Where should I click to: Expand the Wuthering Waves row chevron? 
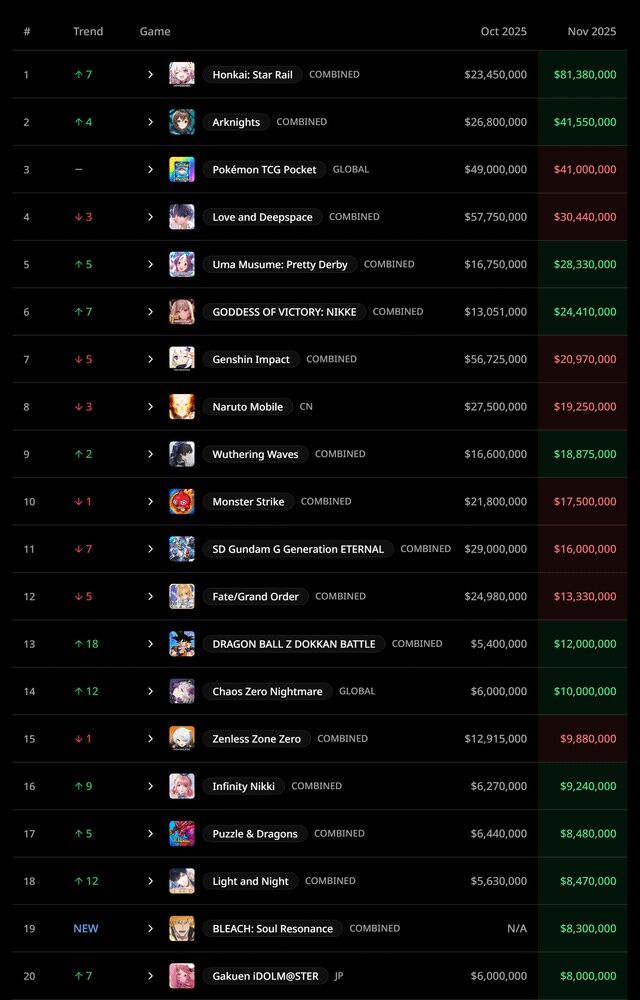pos(150,454)
